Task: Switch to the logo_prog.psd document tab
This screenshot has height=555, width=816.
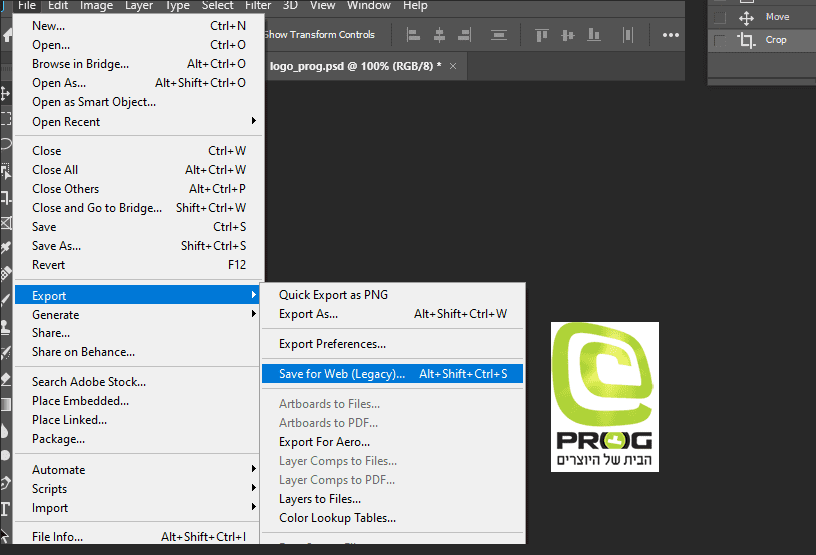Action: coord(355,66)
